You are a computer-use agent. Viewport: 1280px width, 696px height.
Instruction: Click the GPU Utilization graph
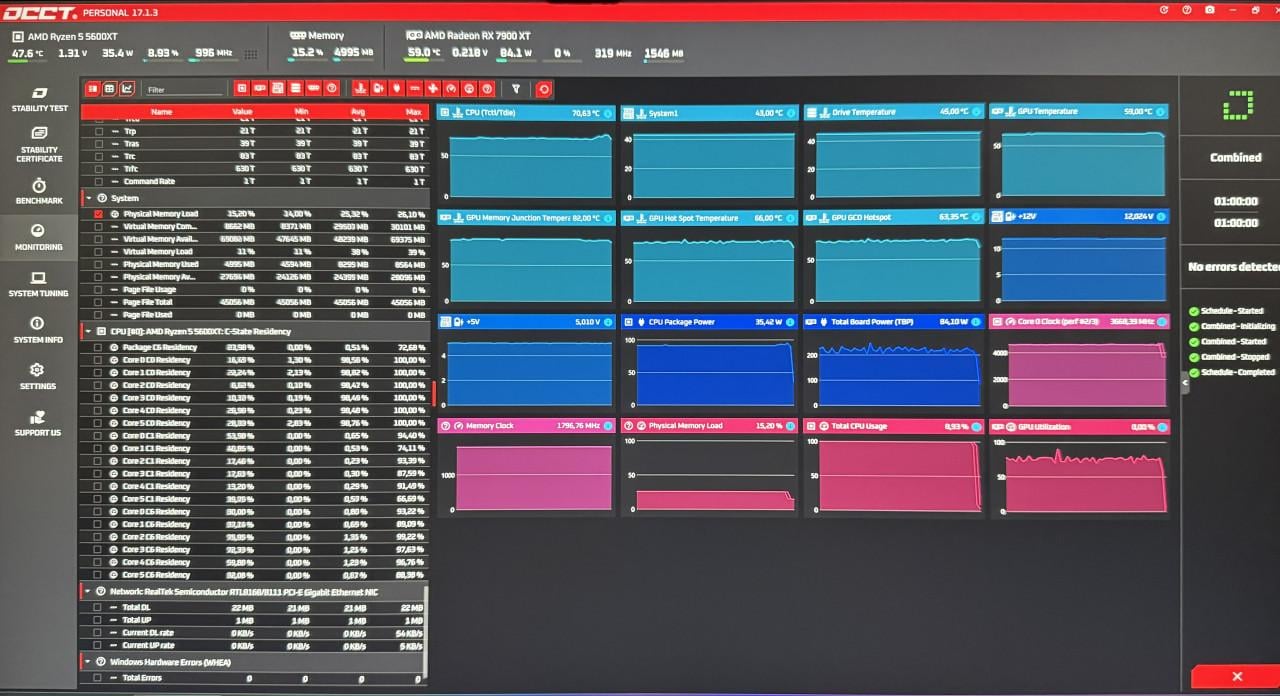pyautogui.click(x=1080, y=468)
